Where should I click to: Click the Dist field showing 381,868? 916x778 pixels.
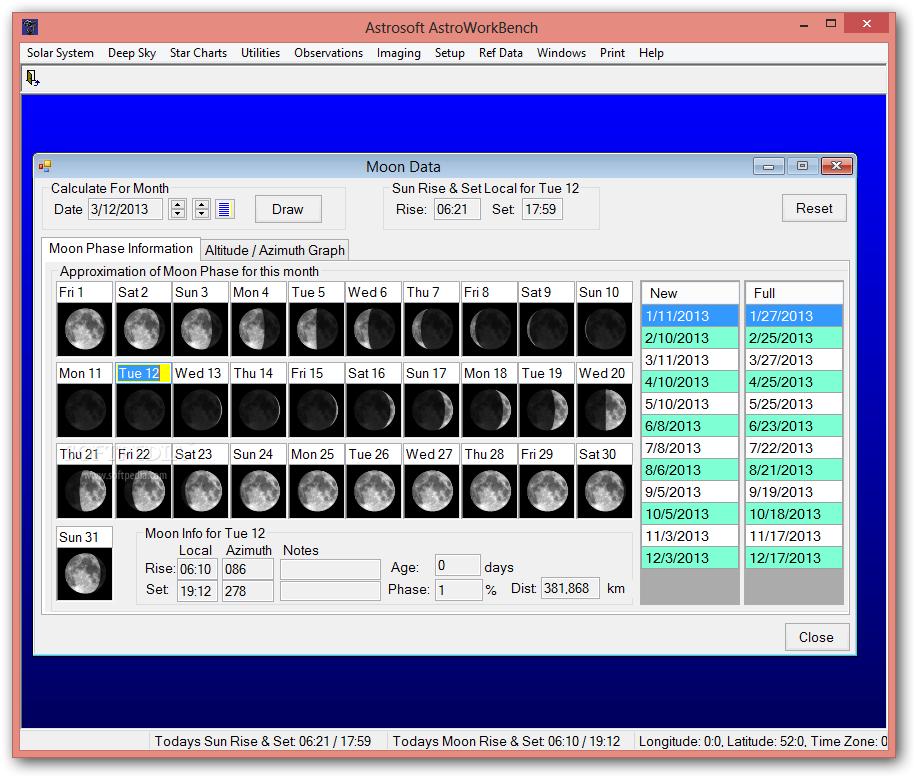click(570, 588)
